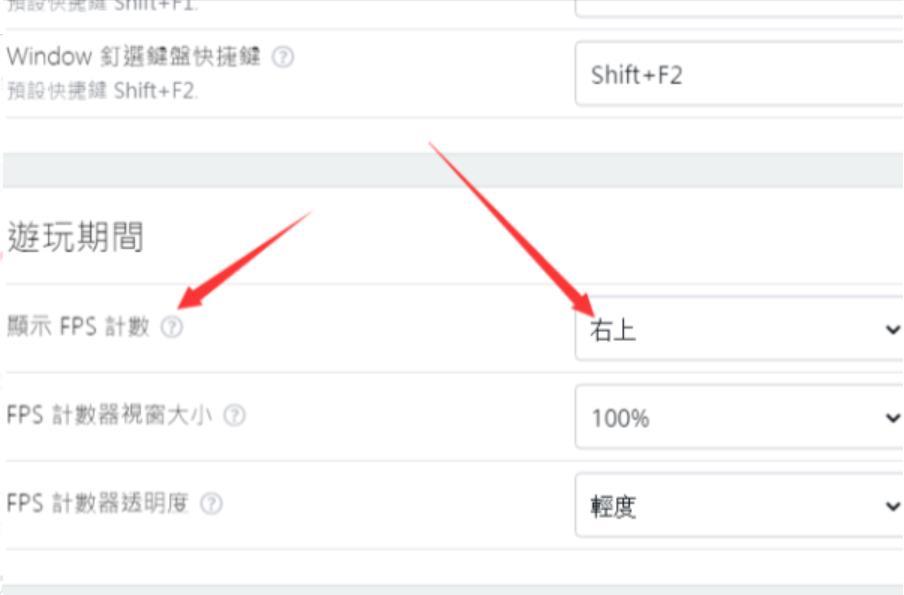Click gray divider above 遊玩期間
This screenshot has width=904, height=595.
[453, 170]
